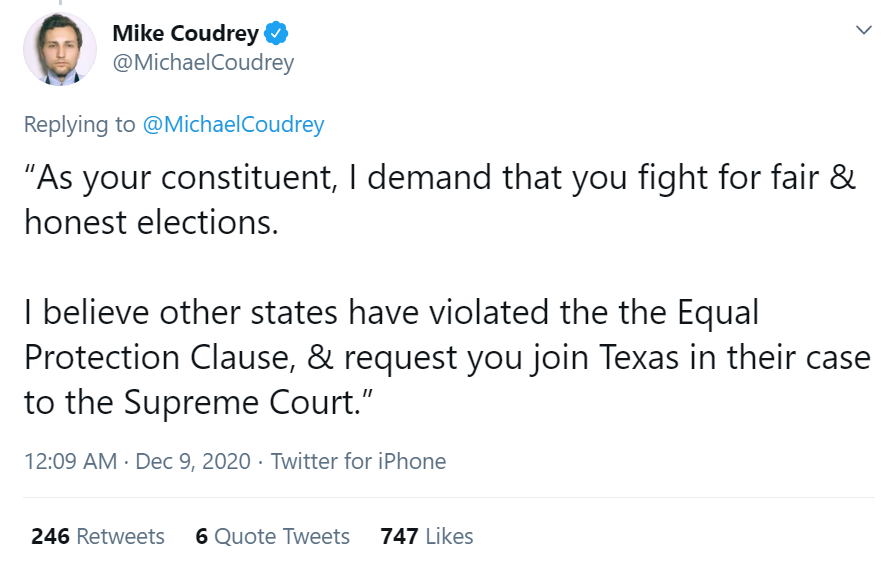Show the 6 Quote Tweets

(x=273, y=536)
